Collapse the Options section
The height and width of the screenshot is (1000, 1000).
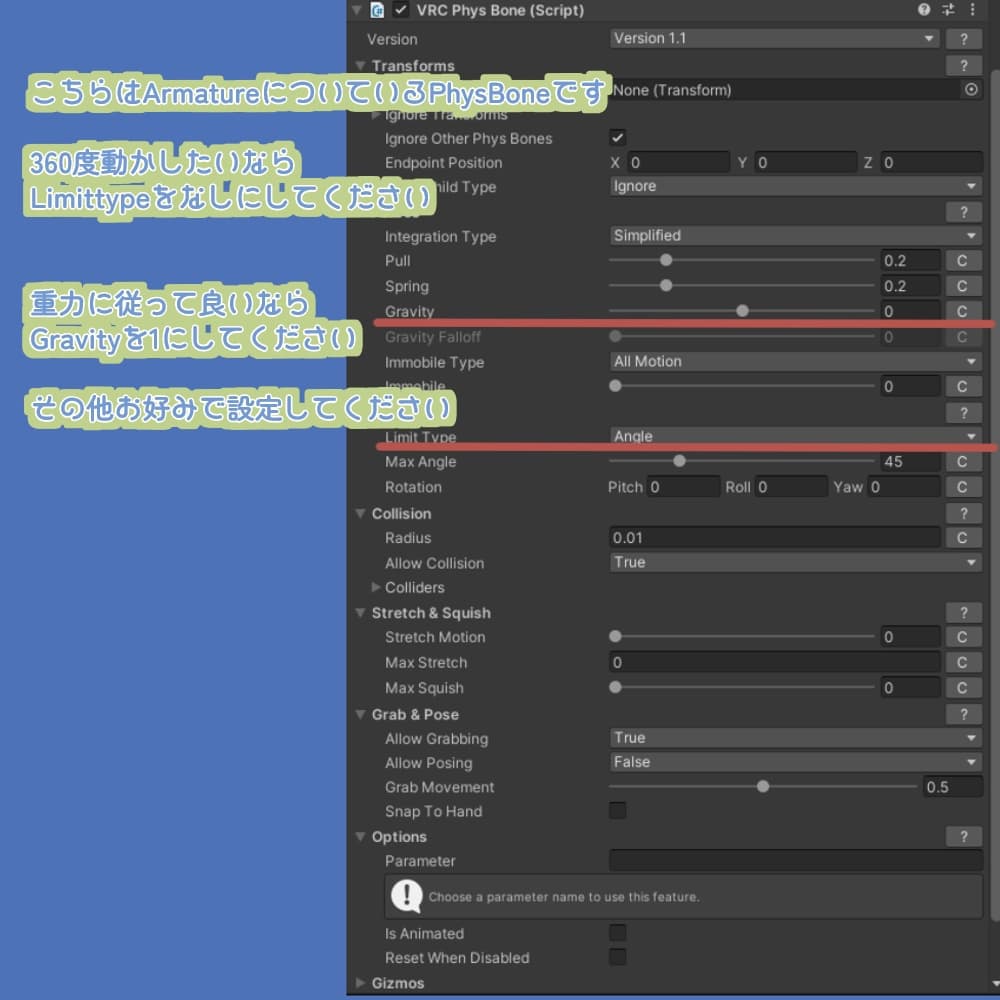coord(360,837)
